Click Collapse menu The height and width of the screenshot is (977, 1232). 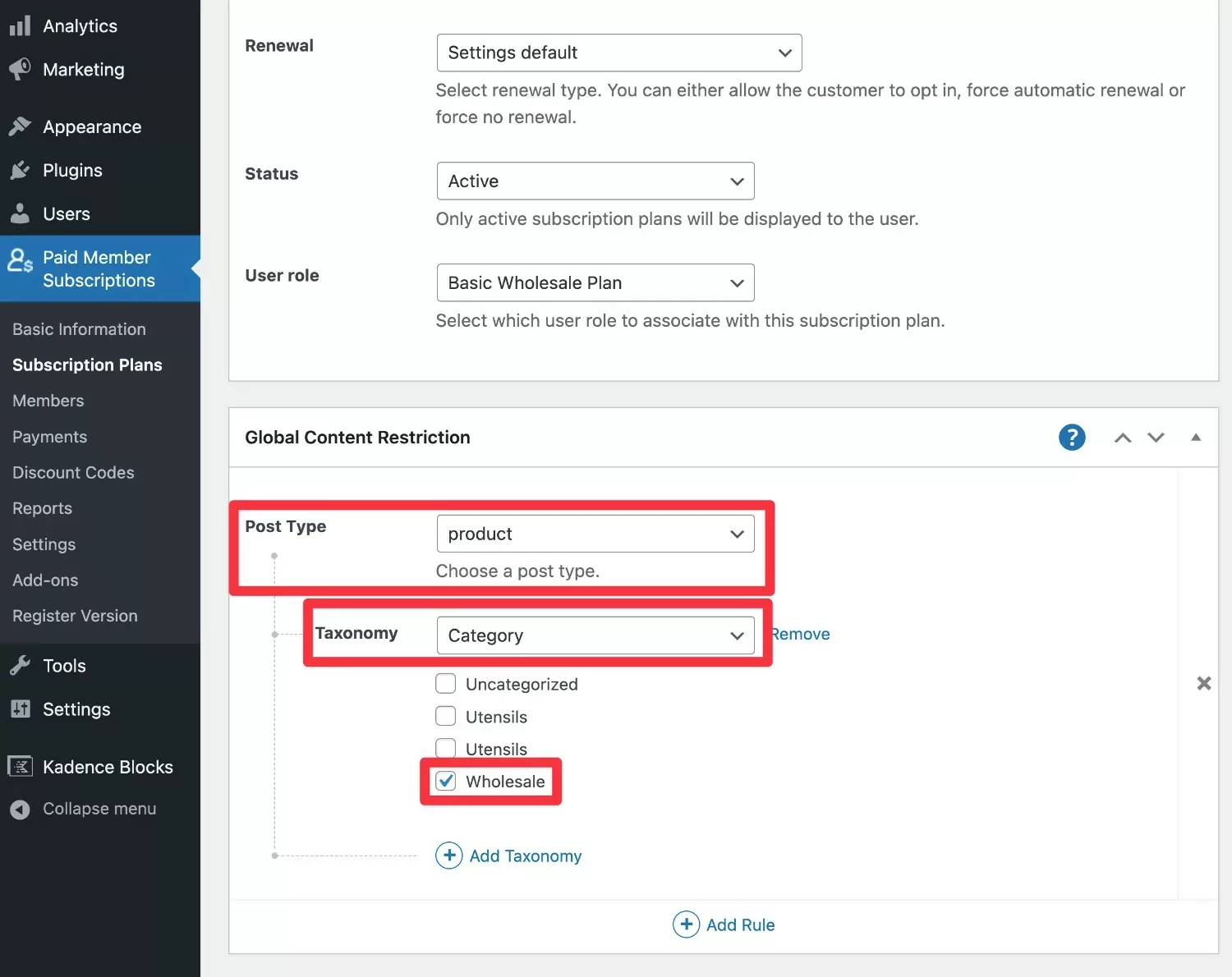pos(100,809)
